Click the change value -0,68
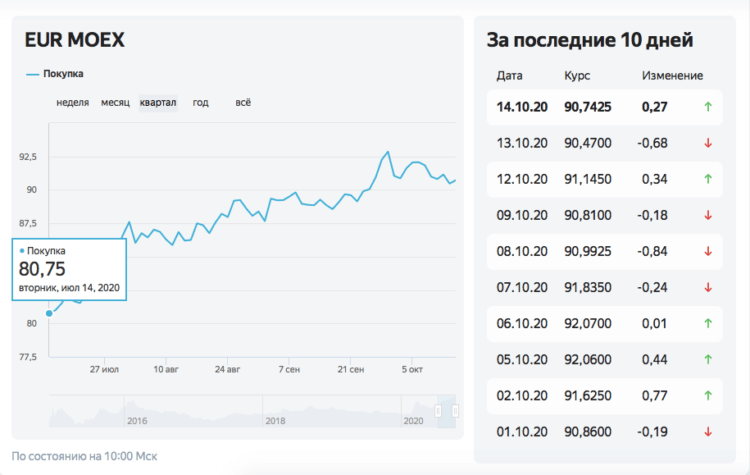This screenshot has width=750, height=475. pos(652,143)
